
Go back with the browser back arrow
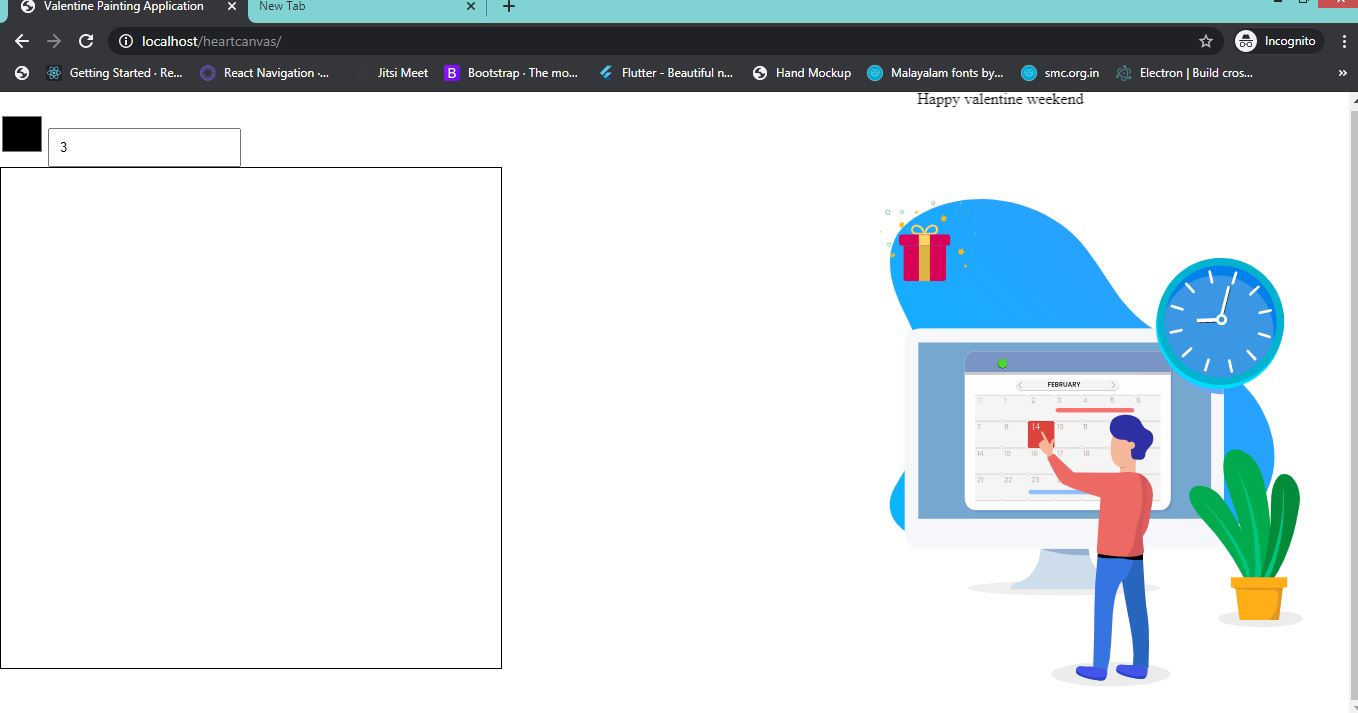(22, 41)
